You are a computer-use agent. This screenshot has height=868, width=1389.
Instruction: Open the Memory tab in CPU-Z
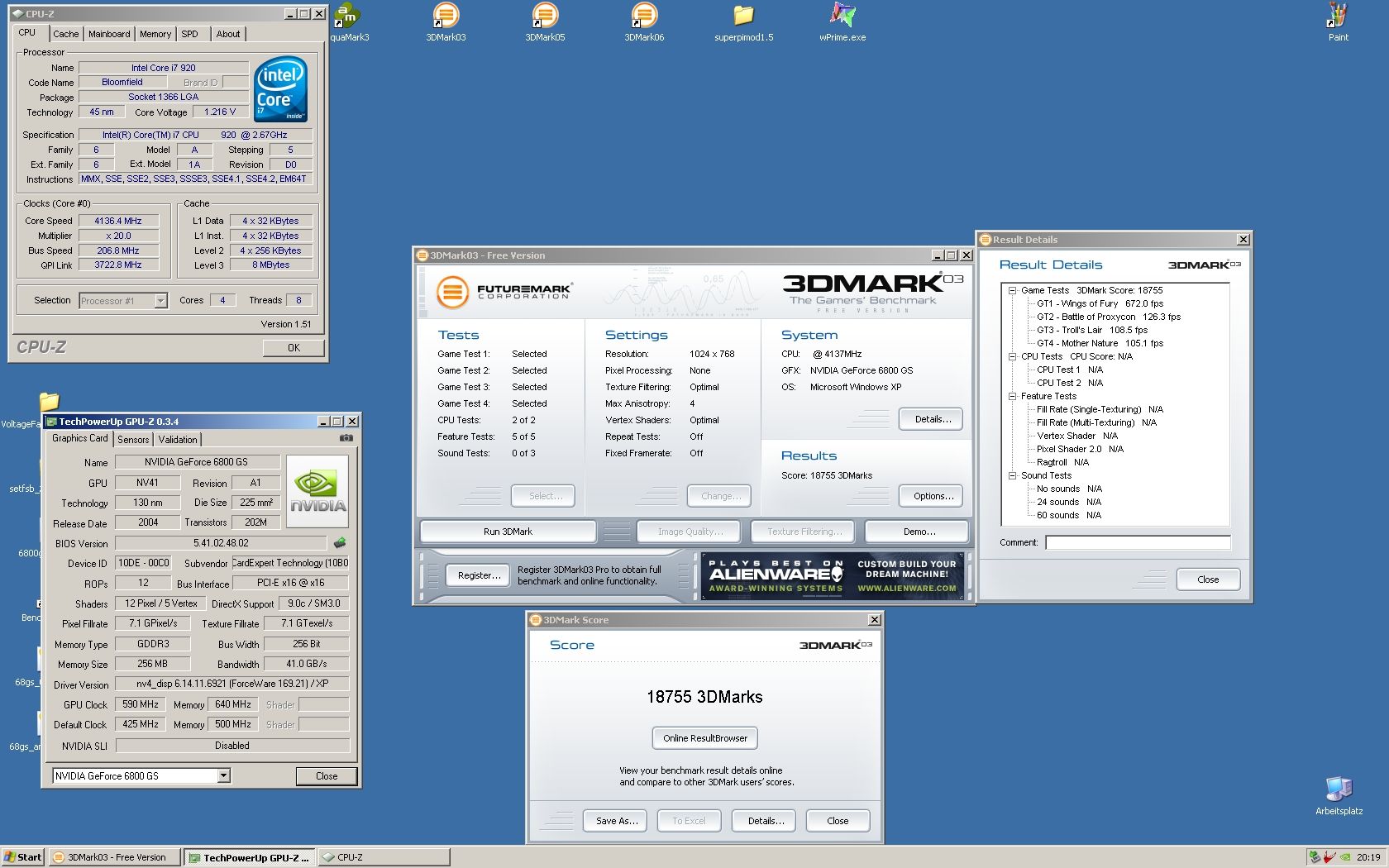click(155, 34)
